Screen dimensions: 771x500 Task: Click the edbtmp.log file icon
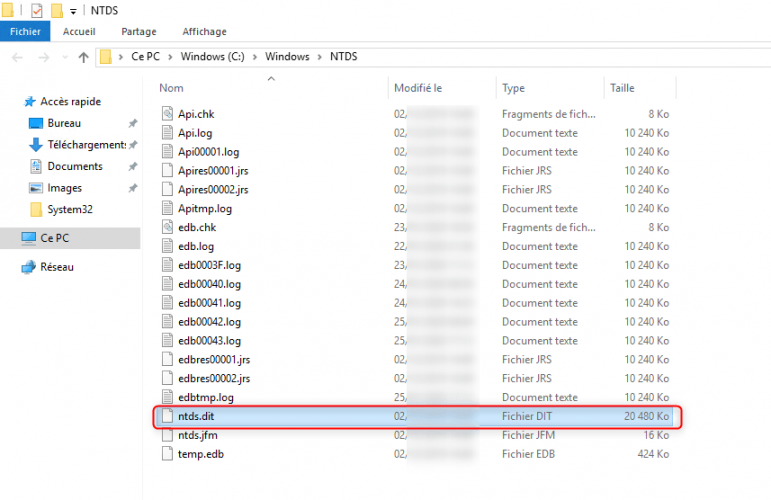[167, 397]
